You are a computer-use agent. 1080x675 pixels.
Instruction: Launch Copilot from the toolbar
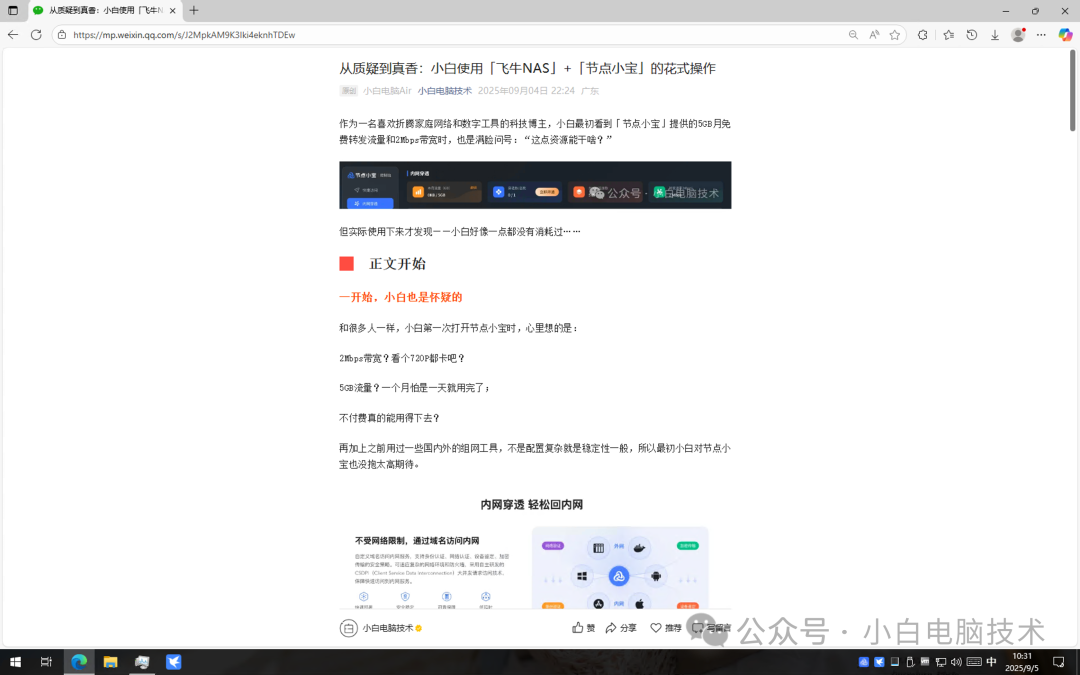click(x=1065, y=34)
